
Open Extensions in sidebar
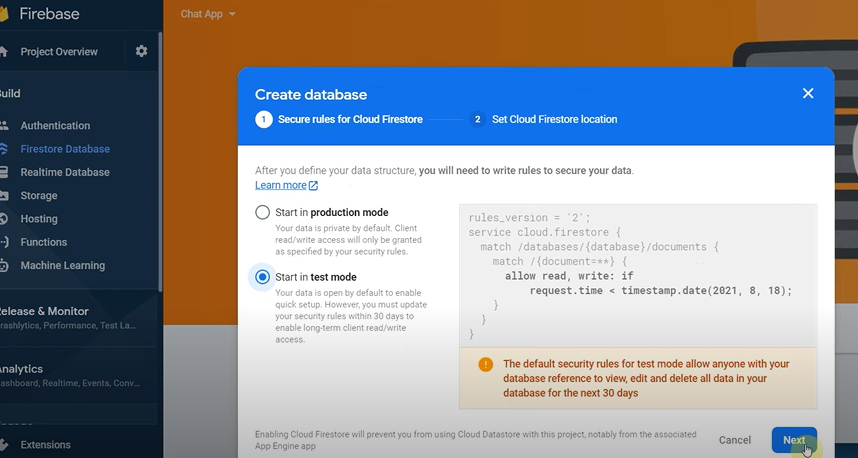[45, 445]
